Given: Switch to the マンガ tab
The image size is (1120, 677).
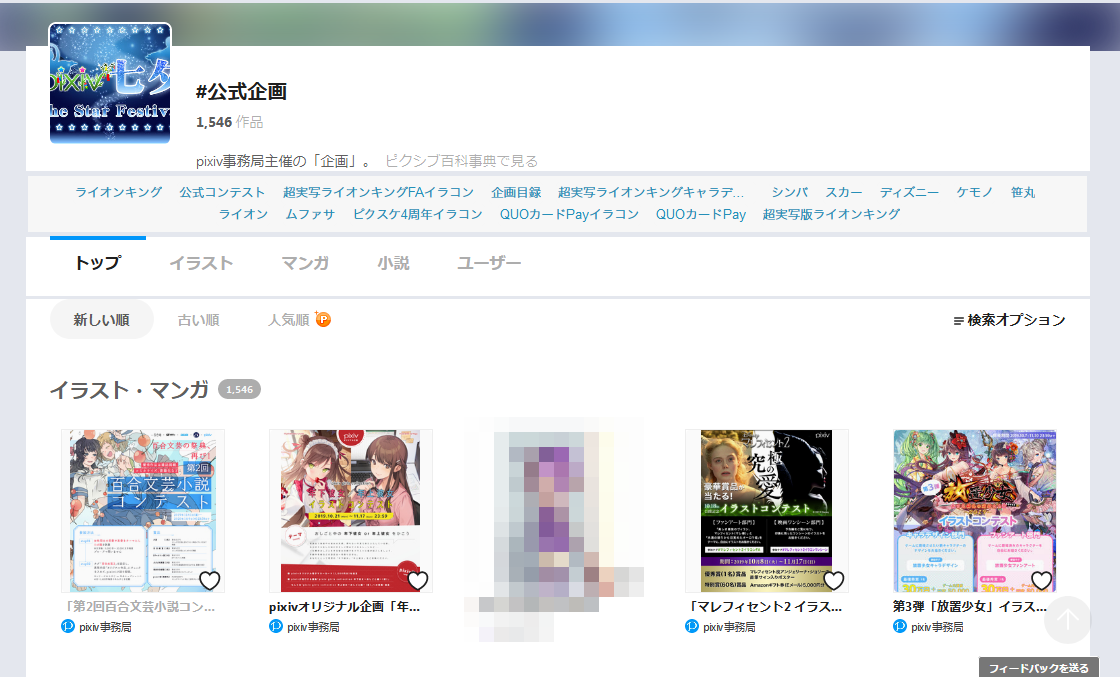Looking at the screenshot, I should coord(305,263).
